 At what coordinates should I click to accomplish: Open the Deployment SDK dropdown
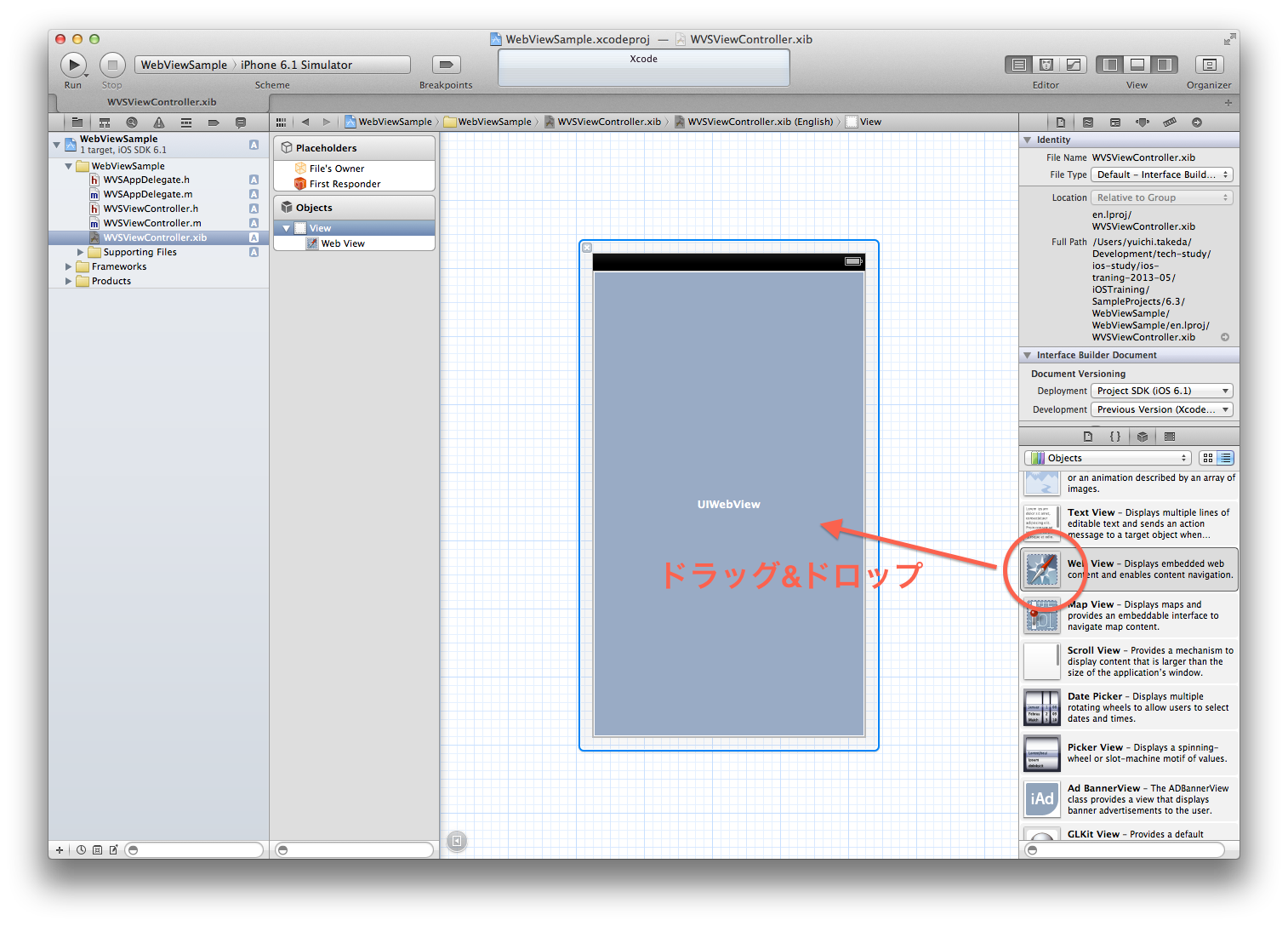[1162, 391]
